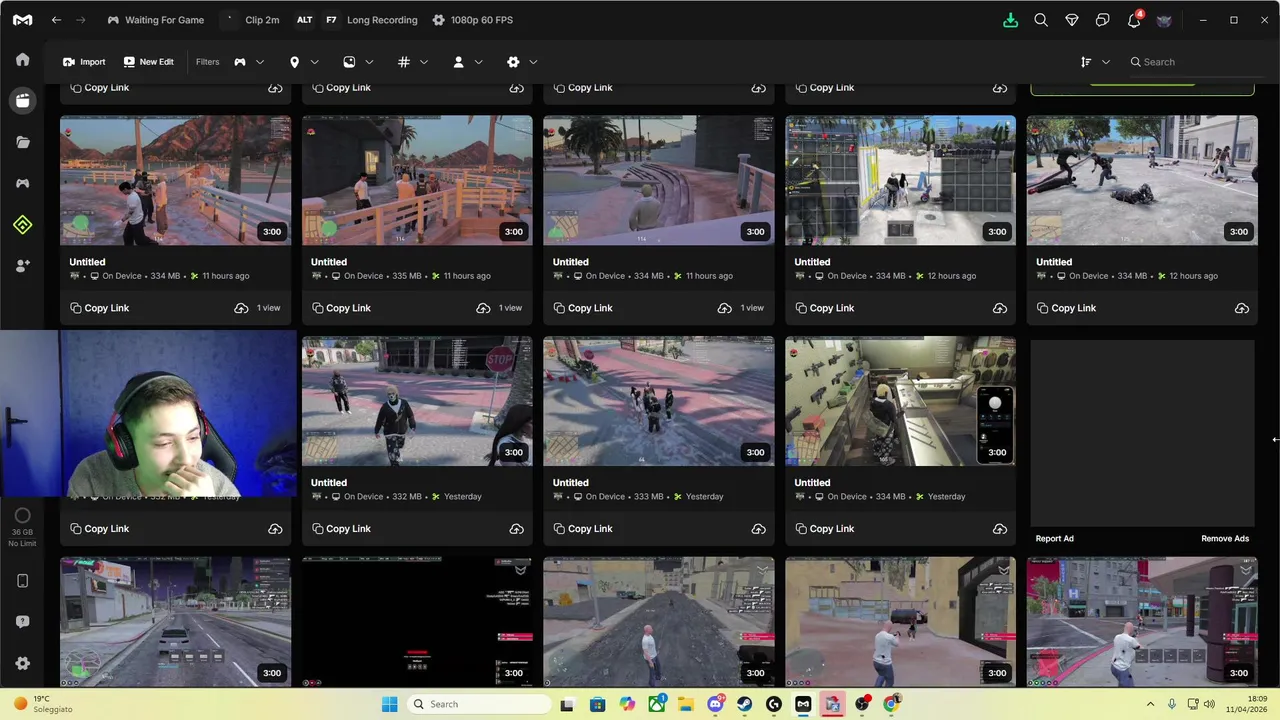Open notifications bell with 4 badge
The height and width of the screenshot is (720, 1280).
click(x=1134, y=20)
